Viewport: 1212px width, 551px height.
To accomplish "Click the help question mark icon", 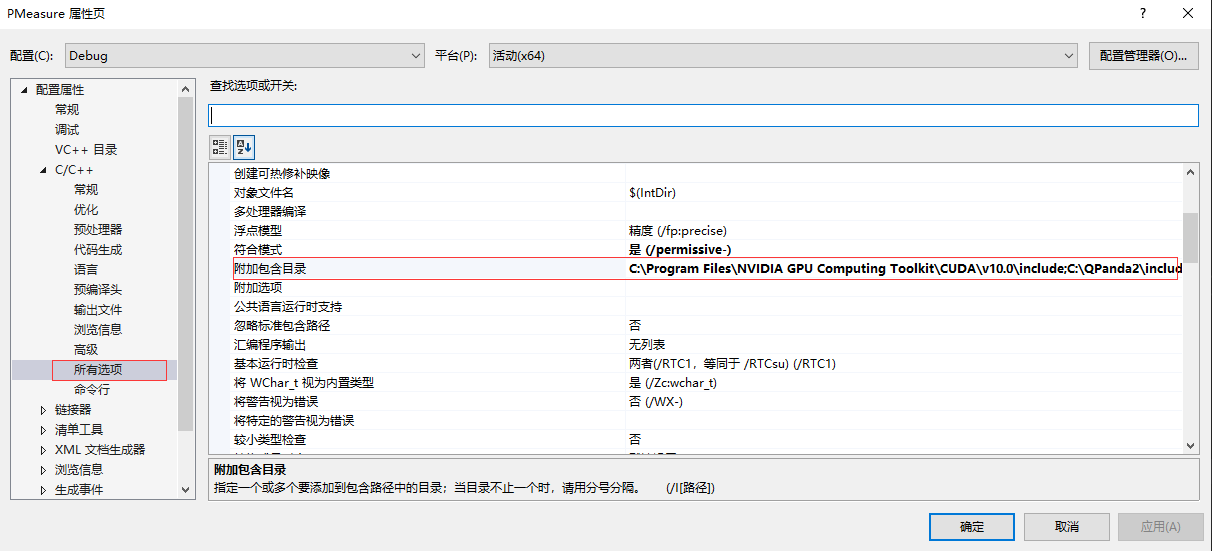I will [x=1143, y=13].
